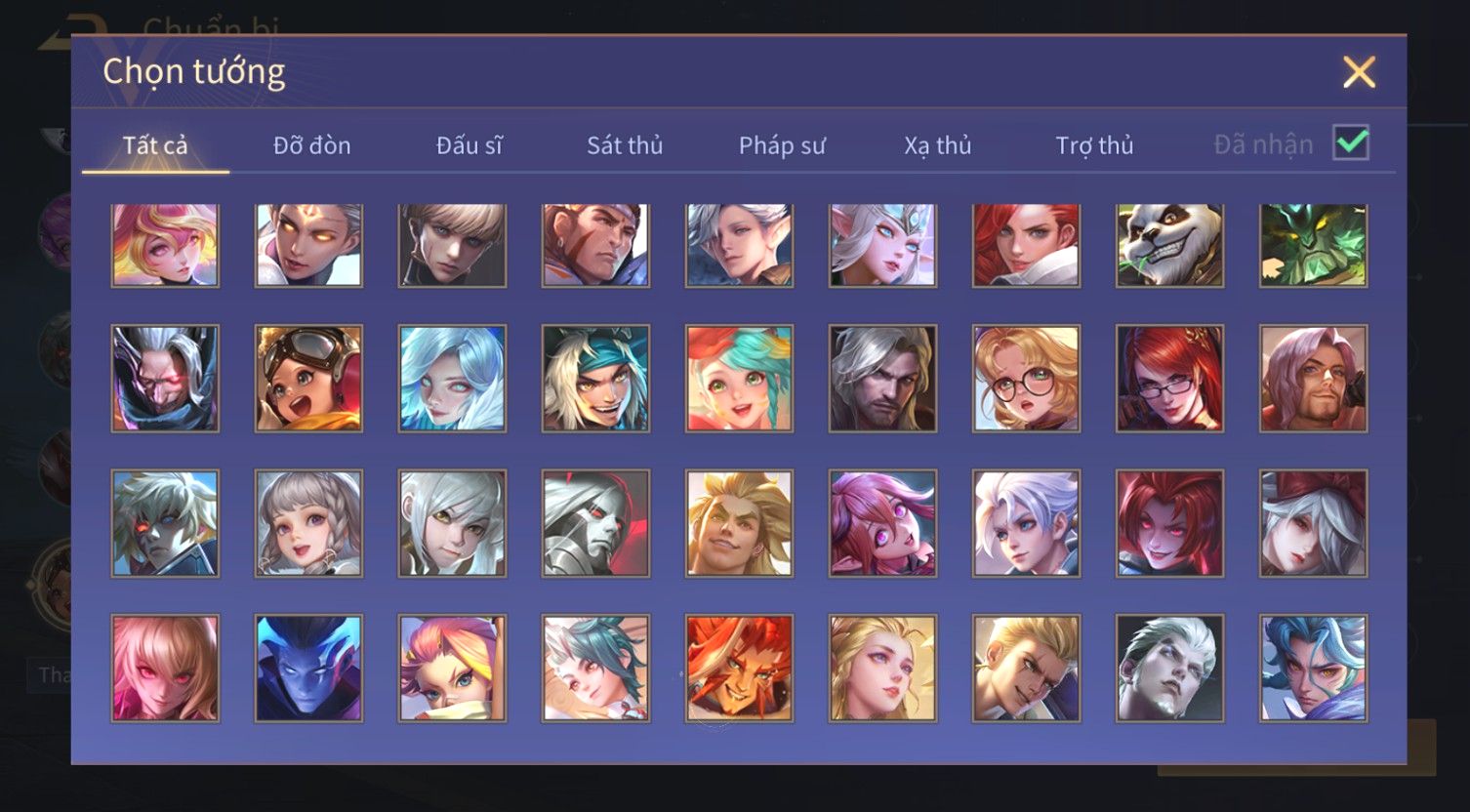Viewport: 1470px width, 812px height.
Task: Choose the silver armored knight hero
Action: tap(595, 523)
